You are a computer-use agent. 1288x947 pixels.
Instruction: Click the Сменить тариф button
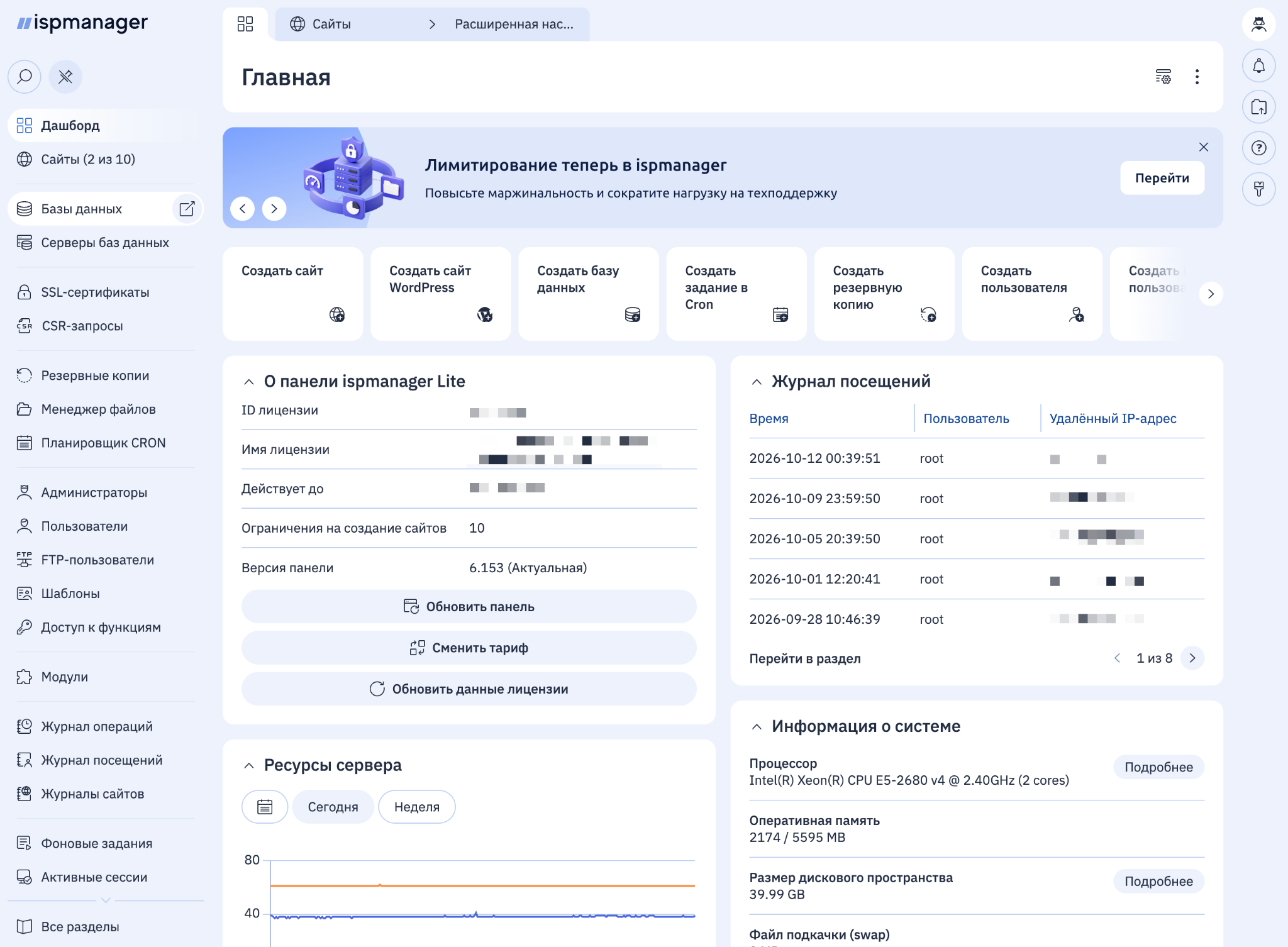click(x=469, y=648)
